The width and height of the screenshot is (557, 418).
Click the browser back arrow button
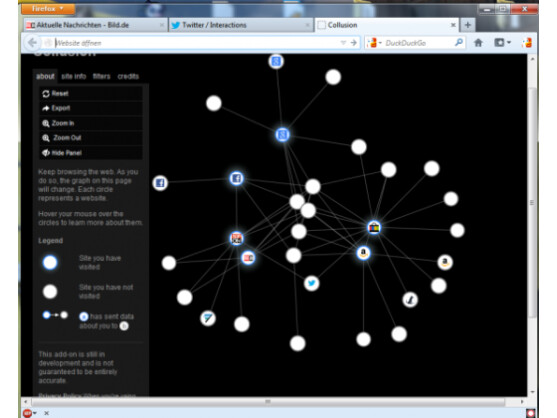(x=32, y=43)
